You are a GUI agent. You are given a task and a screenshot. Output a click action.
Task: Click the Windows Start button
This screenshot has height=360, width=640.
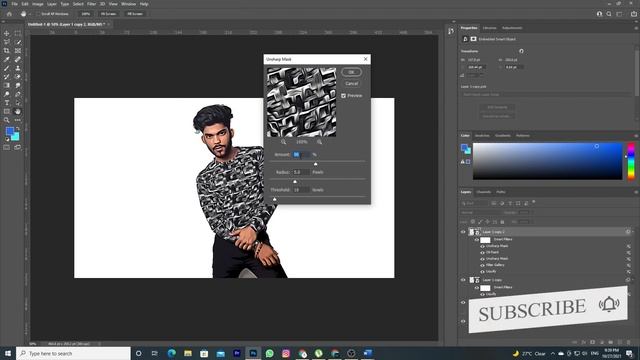point(8,353)
